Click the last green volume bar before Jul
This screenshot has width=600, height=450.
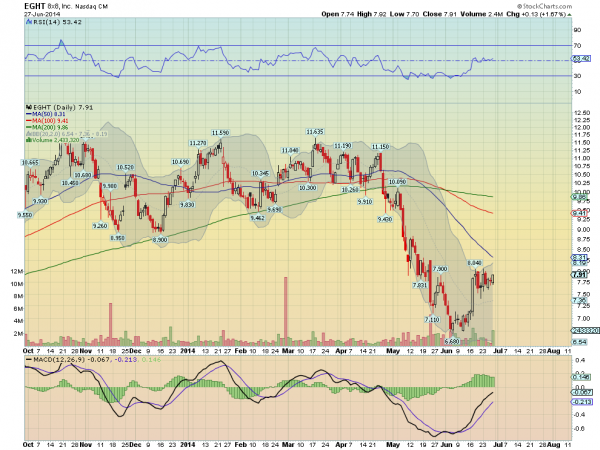pos(493,338)
